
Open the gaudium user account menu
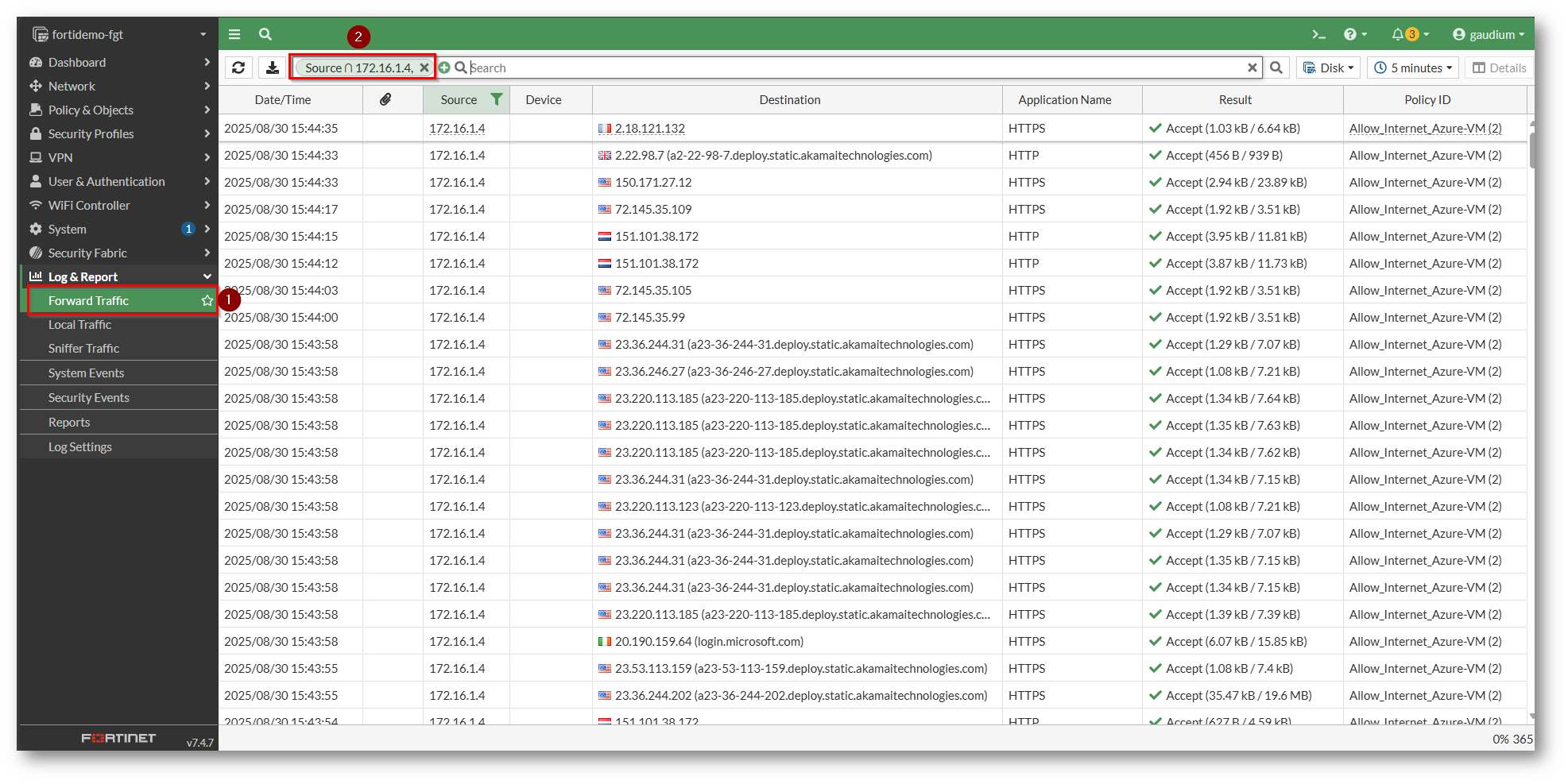[1488, 34]
